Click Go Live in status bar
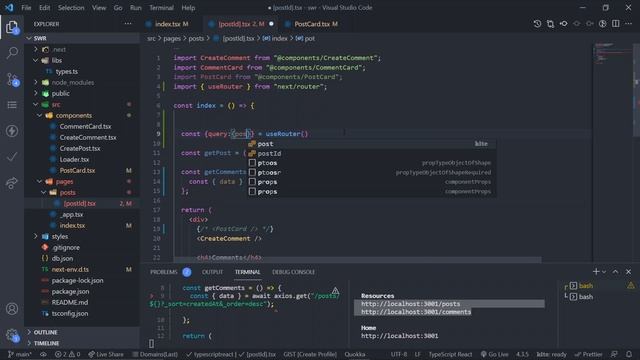The height and width of the screenshot is (360, 640). [494, 354]
